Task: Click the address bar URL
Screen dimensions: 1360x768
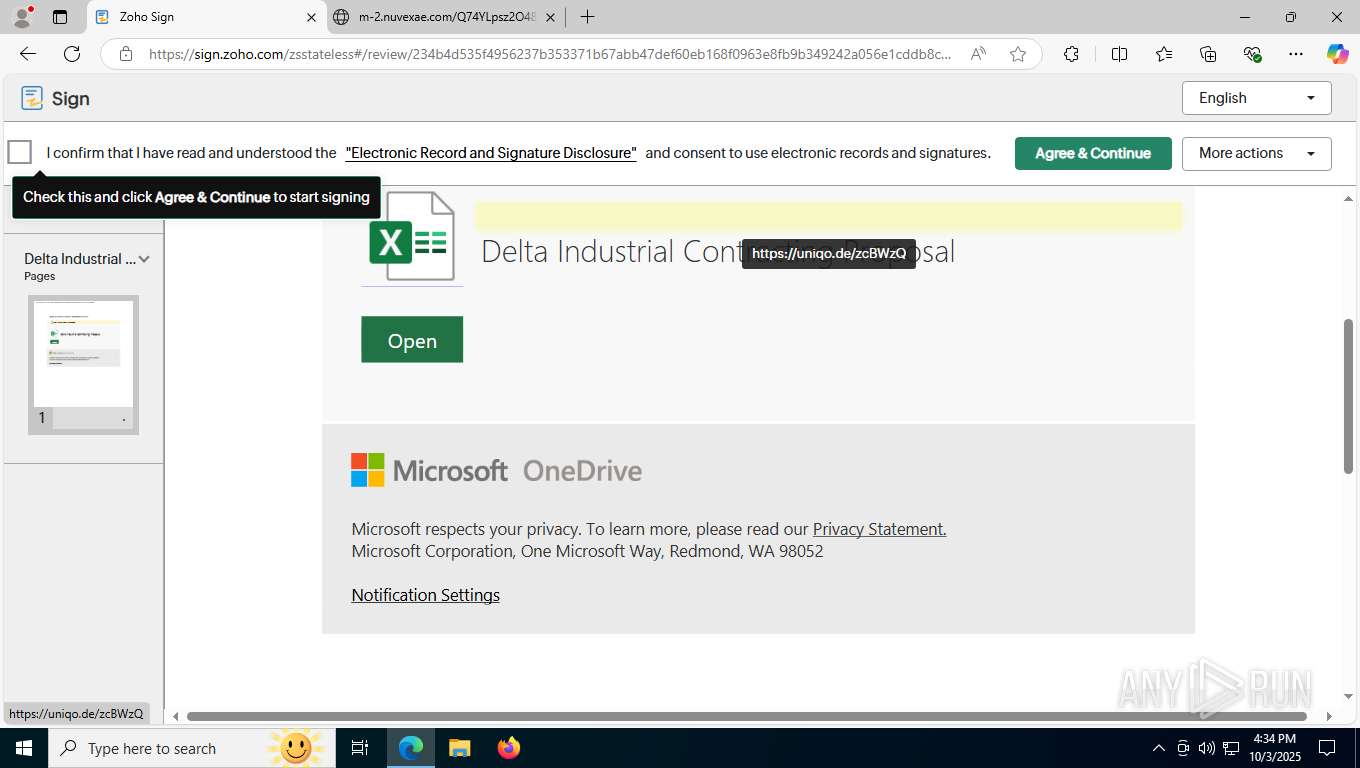Action: click(x=550, y=54)
